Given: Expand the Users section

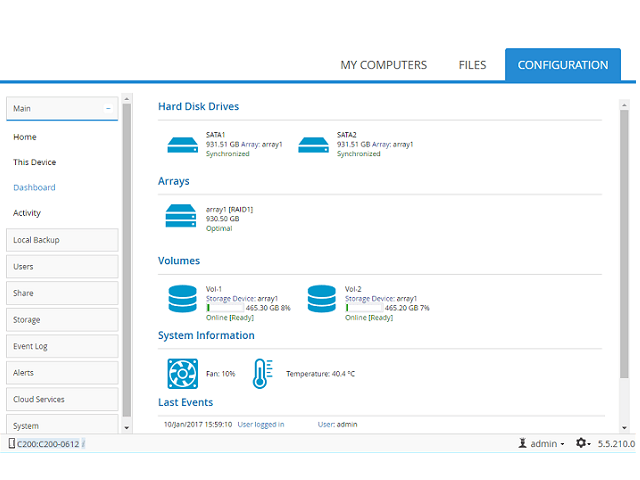Looking at the screenshot, I should (62, 267).
